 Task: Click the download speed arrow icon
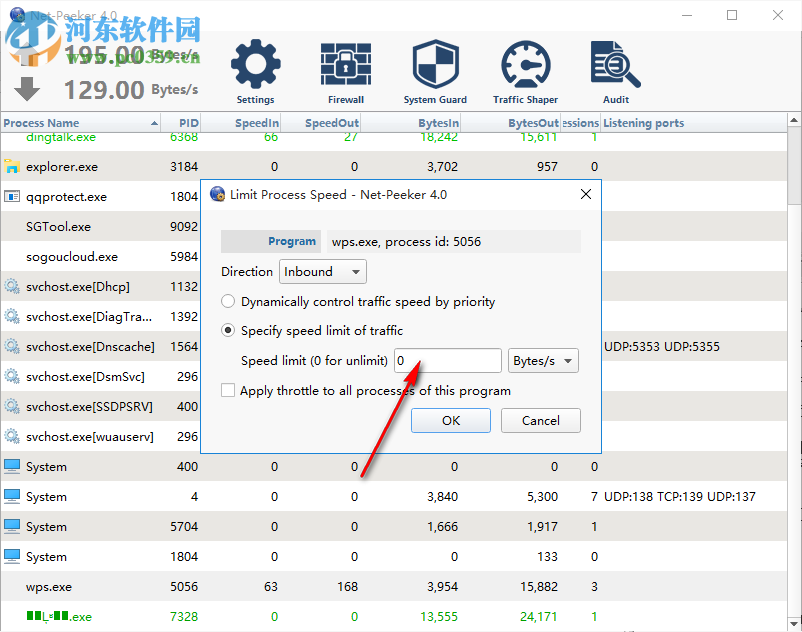click(27, 90)
